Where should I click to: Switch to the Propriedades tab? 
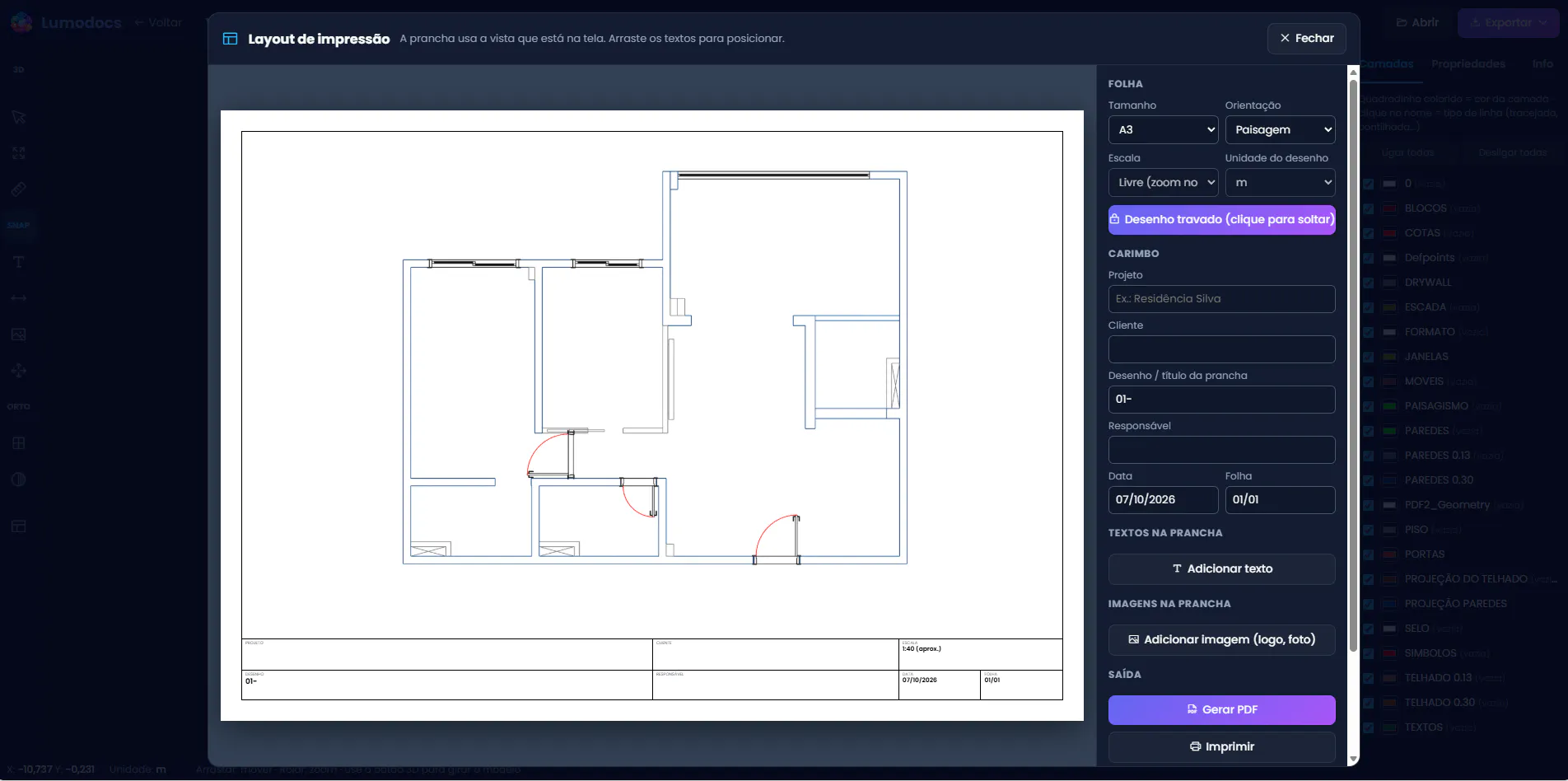click(1468, 64)
